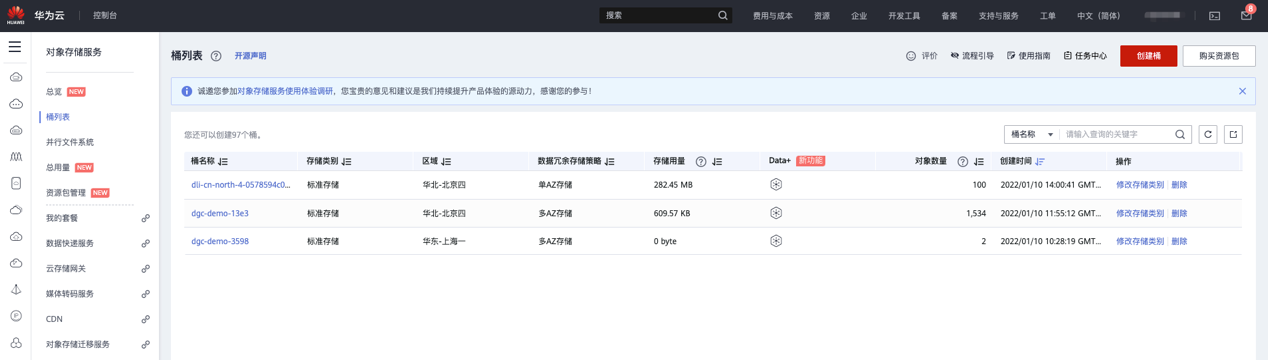Open the cloud shell terminal icon
The height and width of the screenshot is (360, 1268).
(1214, 16)
